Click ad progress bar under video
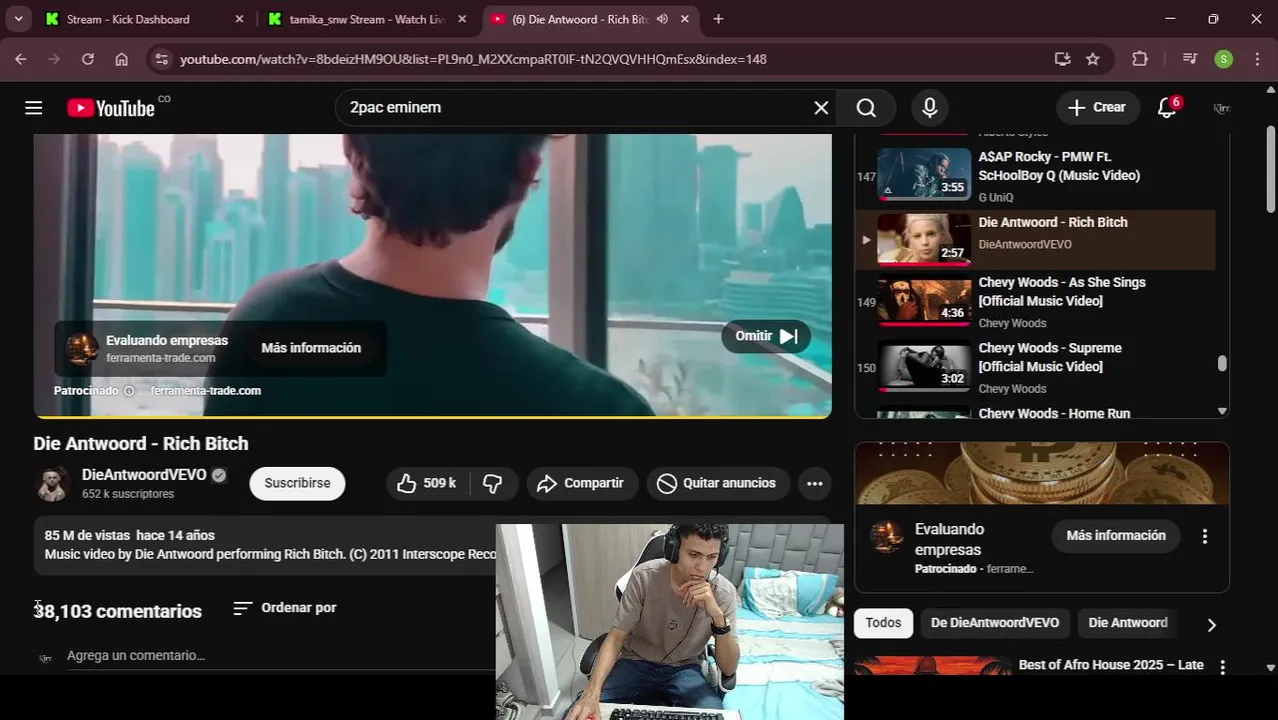1278x720 pixels. pos(433,416)
